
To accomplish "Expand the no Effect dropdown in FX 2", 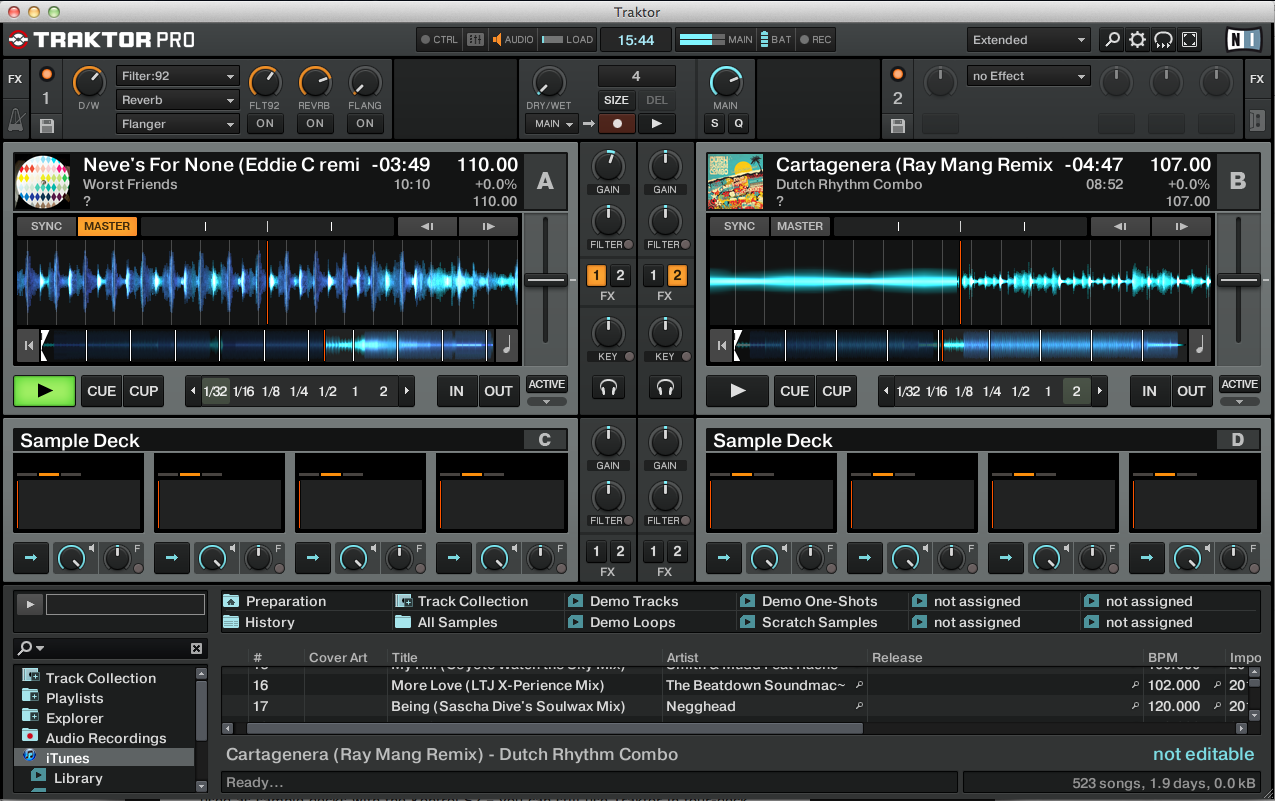I will pos(1028,76).
